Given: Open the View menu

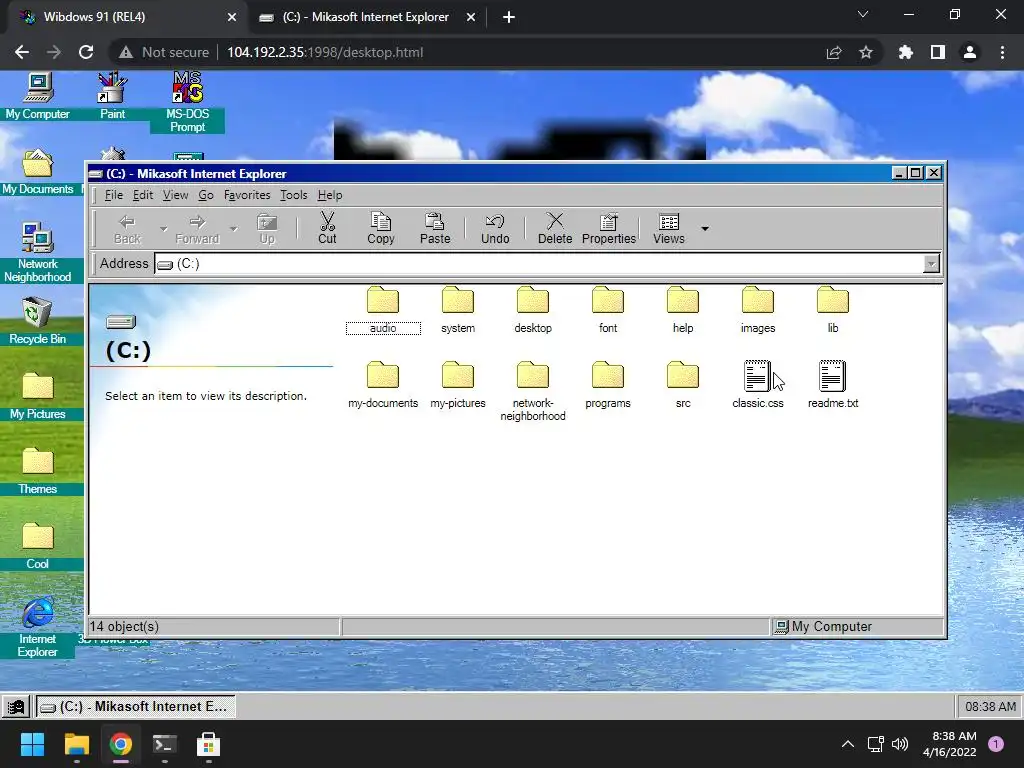Looking at the screenshot, I should (175, 195).
